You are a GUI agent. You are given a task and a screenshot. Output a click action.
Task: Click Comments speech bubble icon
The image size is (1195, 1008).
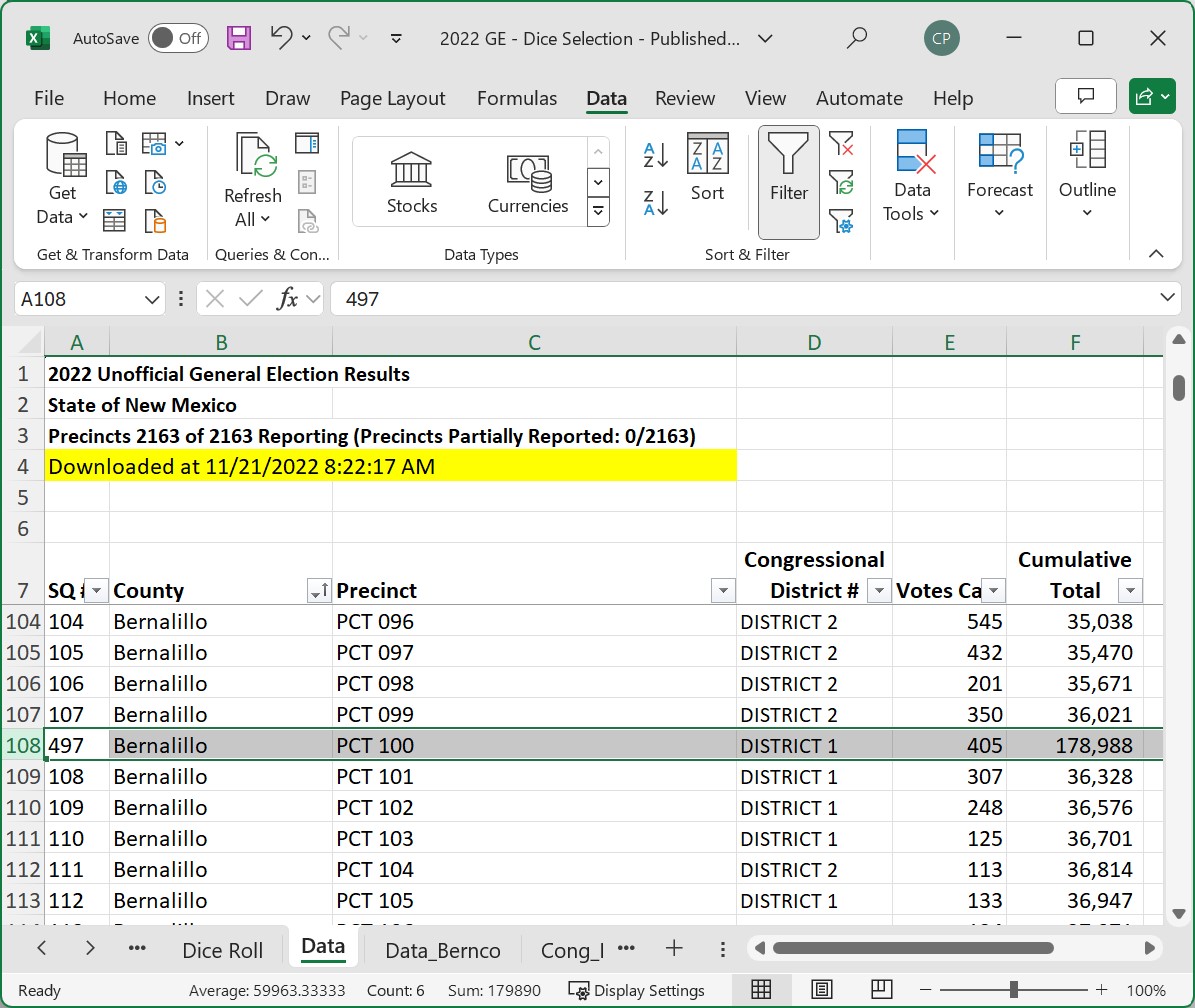pyautogui.click(x=1085, y=96)
